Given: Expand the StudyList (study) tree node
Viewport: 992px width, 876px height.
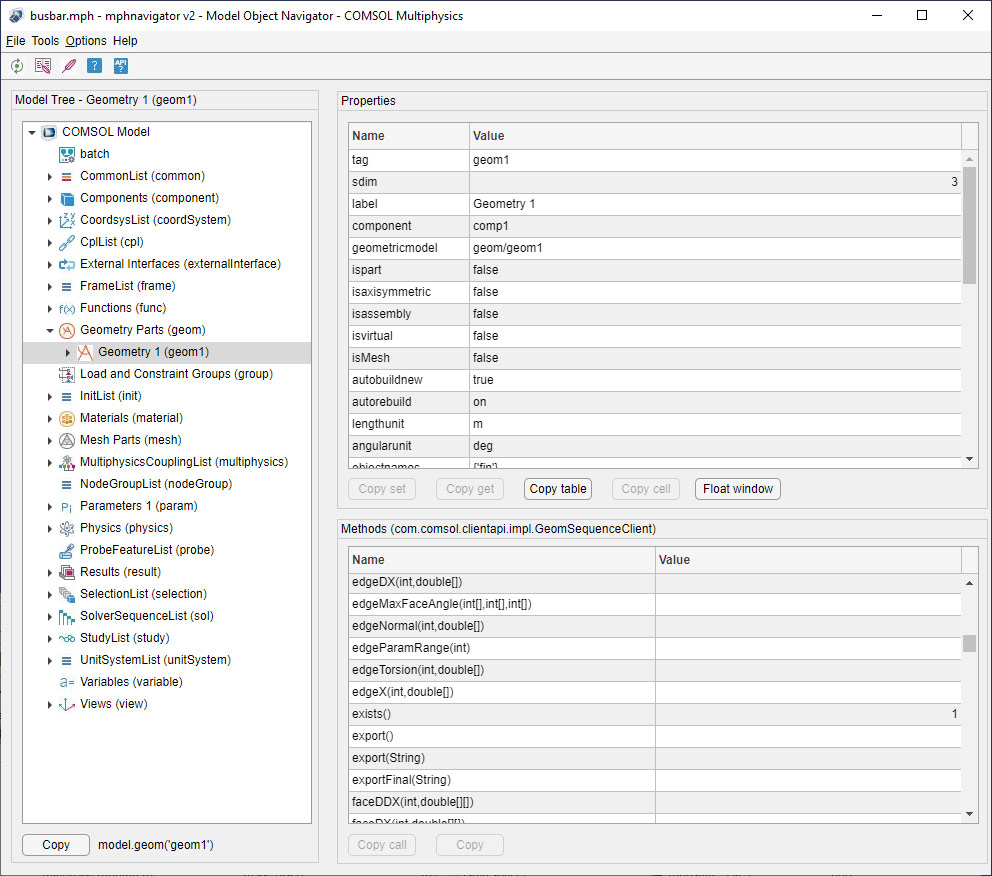Looking at the screenshot, I should pos(48,637).
